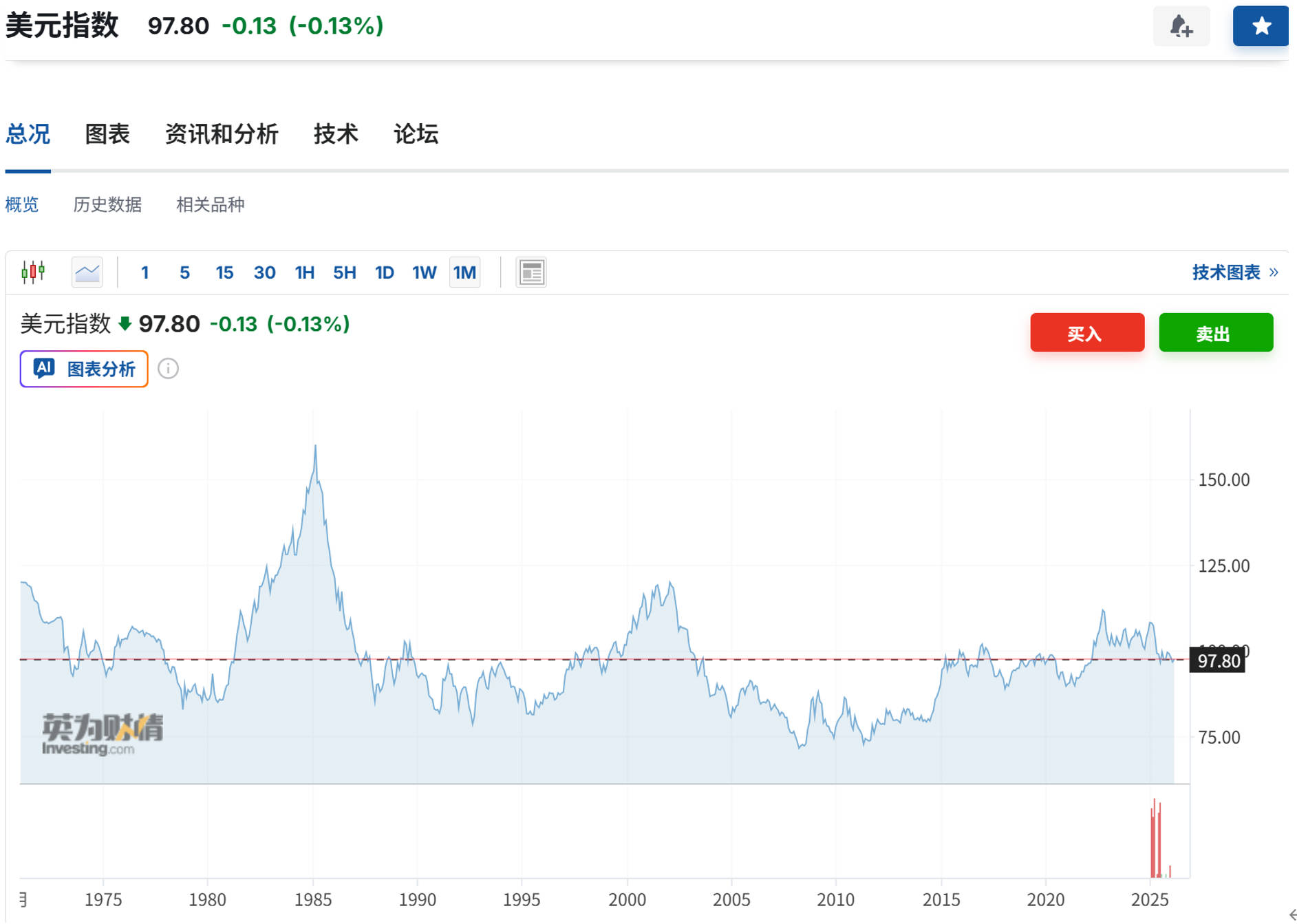Viewport: 1297px width, 924px height.
Task: Click the bell alert icon
Action: coord(1181,26)
